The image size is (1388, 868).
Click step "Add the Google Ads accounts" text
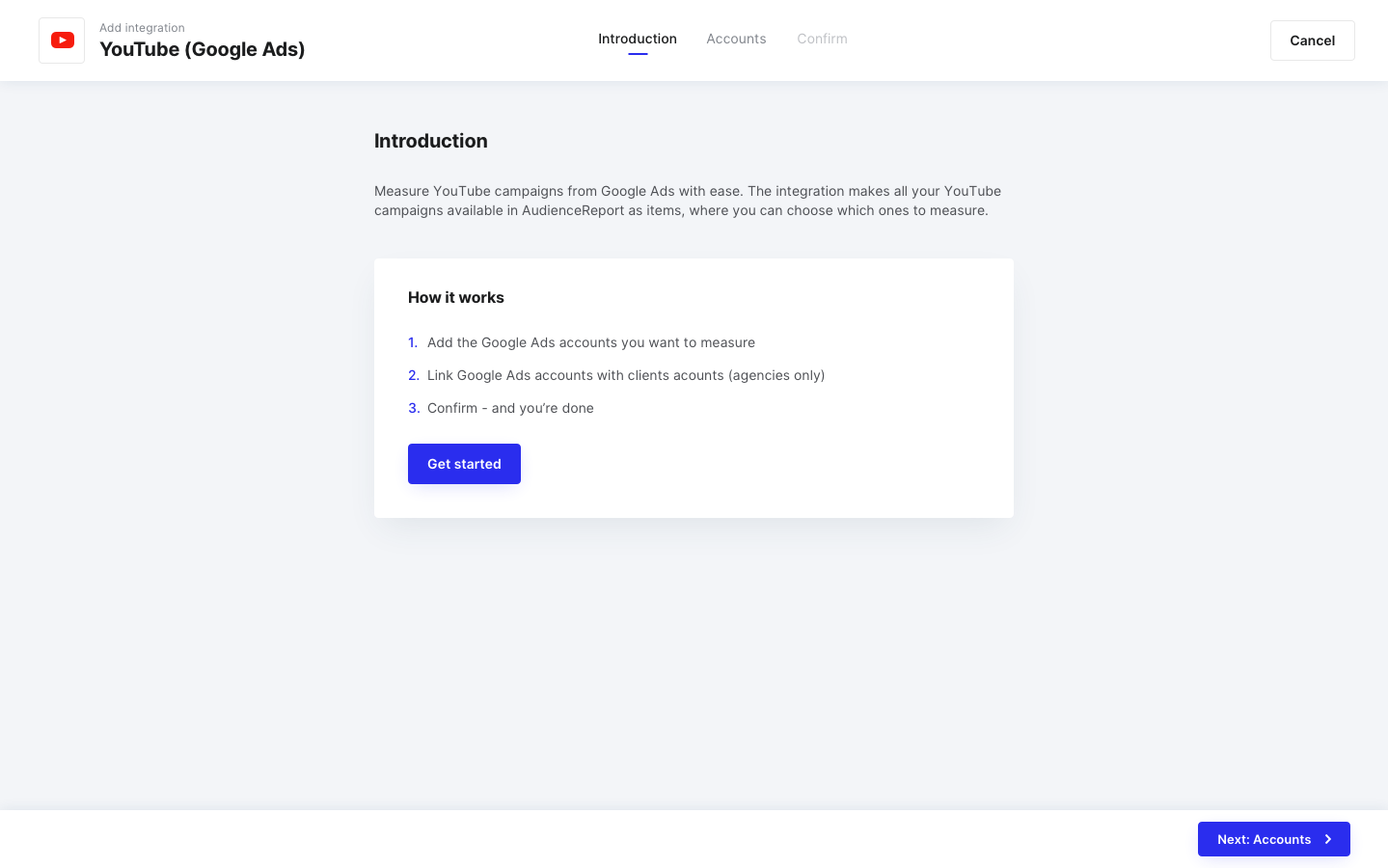pyautogui.click(x=591, y=342)
